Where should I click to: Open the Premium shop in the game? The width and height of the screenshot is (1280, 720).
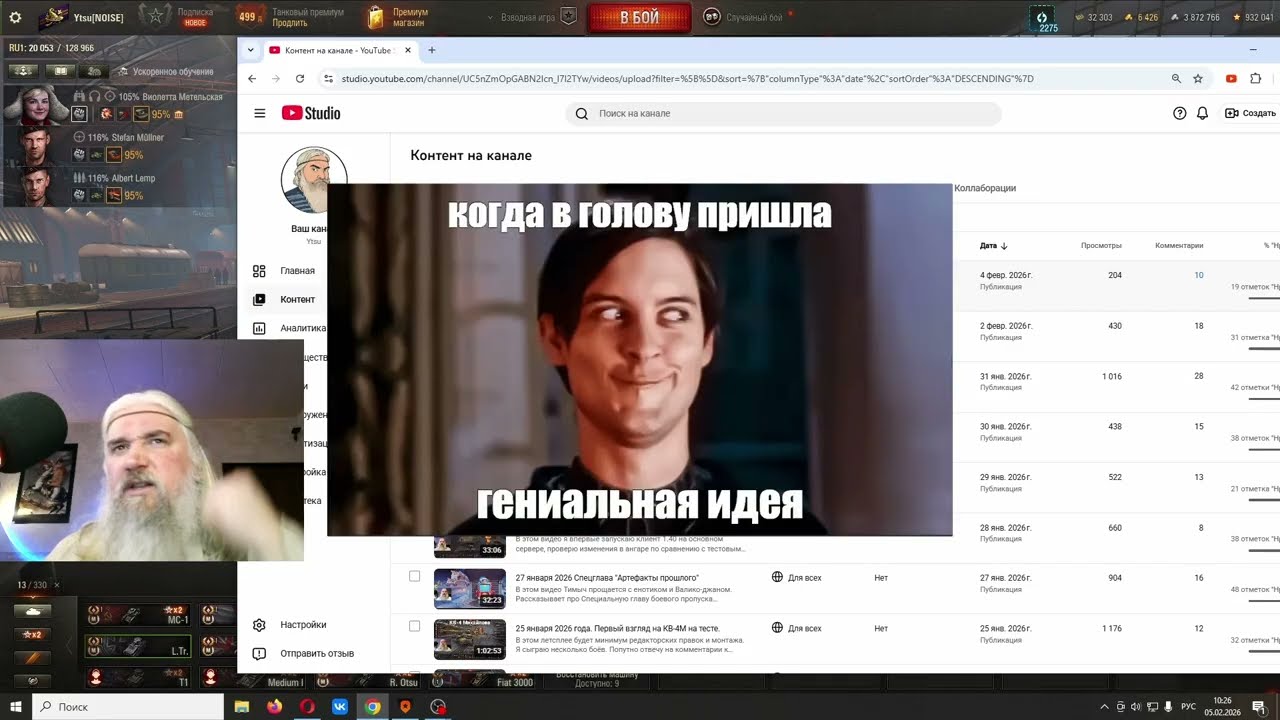tap(398, 17)
